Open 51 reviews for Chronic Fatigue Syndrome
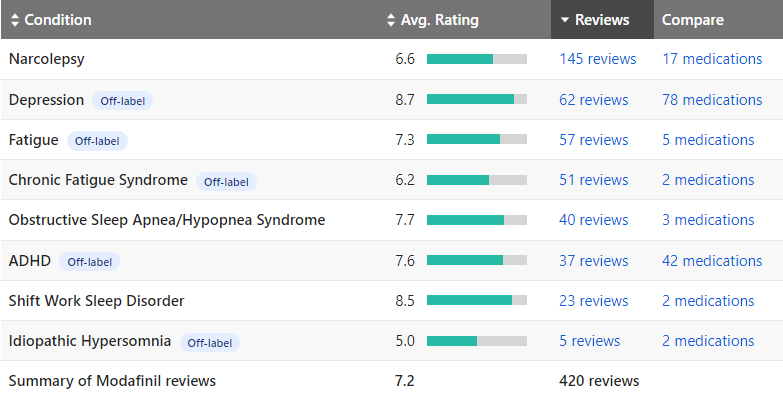Image resolution: width=783 pixels, height=419 pixels. pos(593,180)
